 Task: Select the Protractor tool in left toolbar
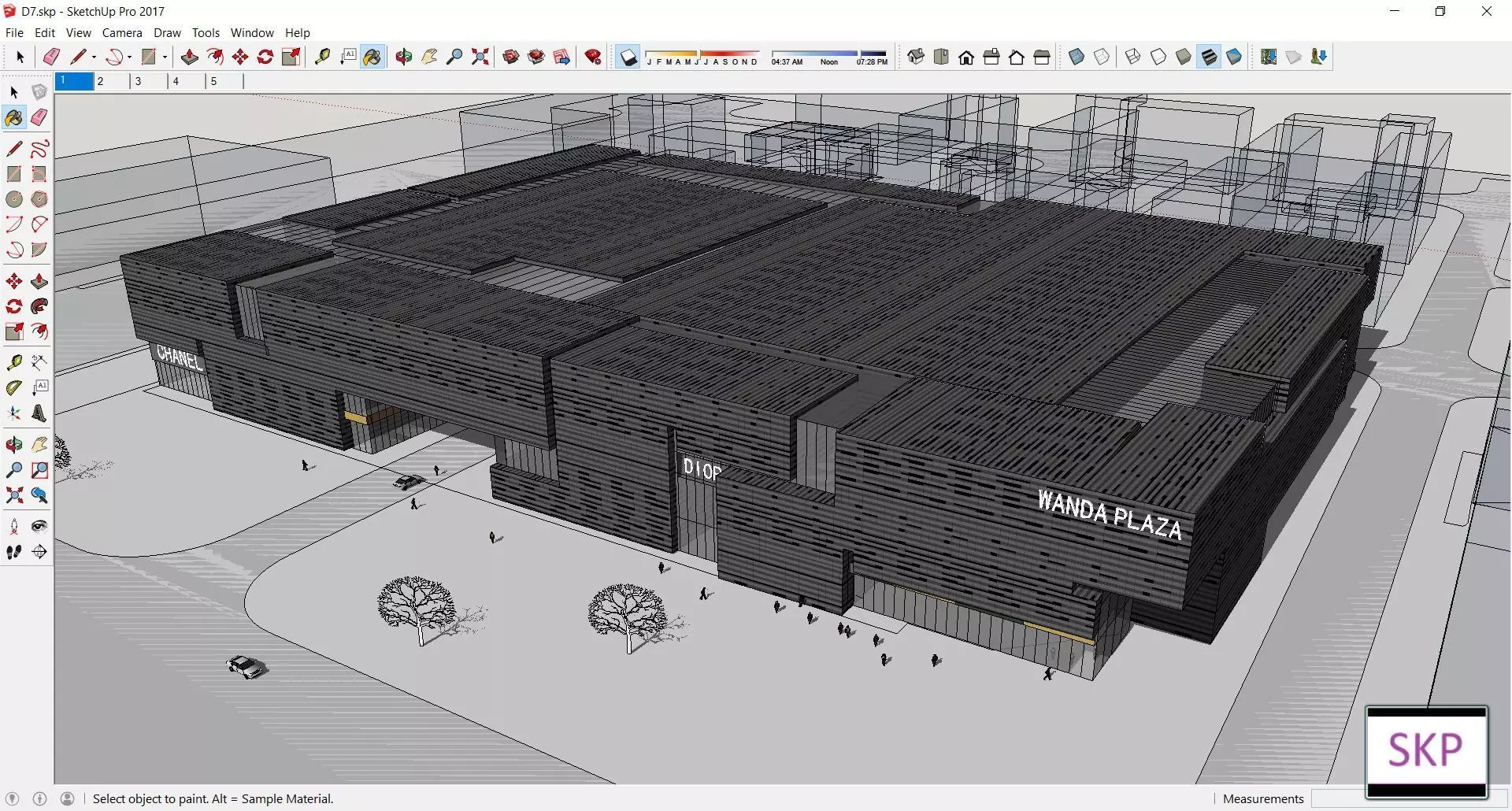14,387
